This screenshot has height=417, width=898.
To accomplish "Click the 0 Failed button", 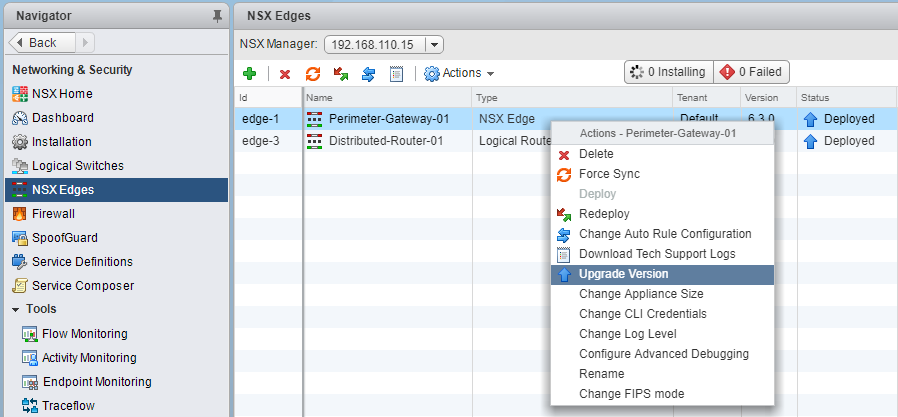I will pos(751,72).
